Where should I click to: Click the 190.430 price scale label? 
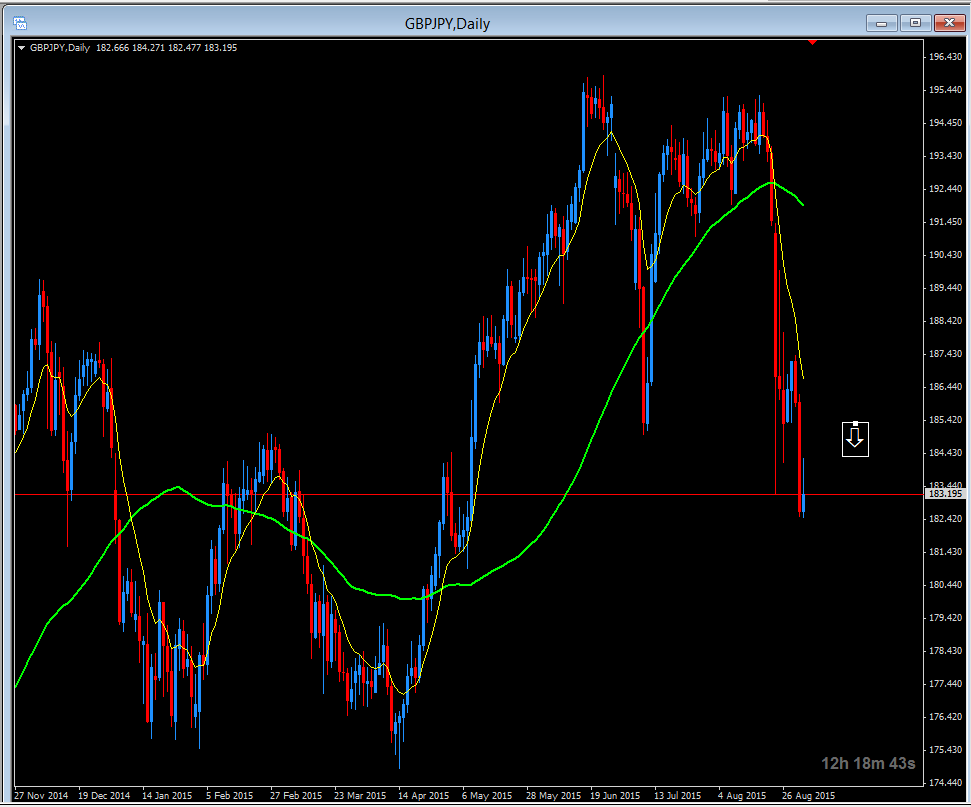(x=944, y=255)
